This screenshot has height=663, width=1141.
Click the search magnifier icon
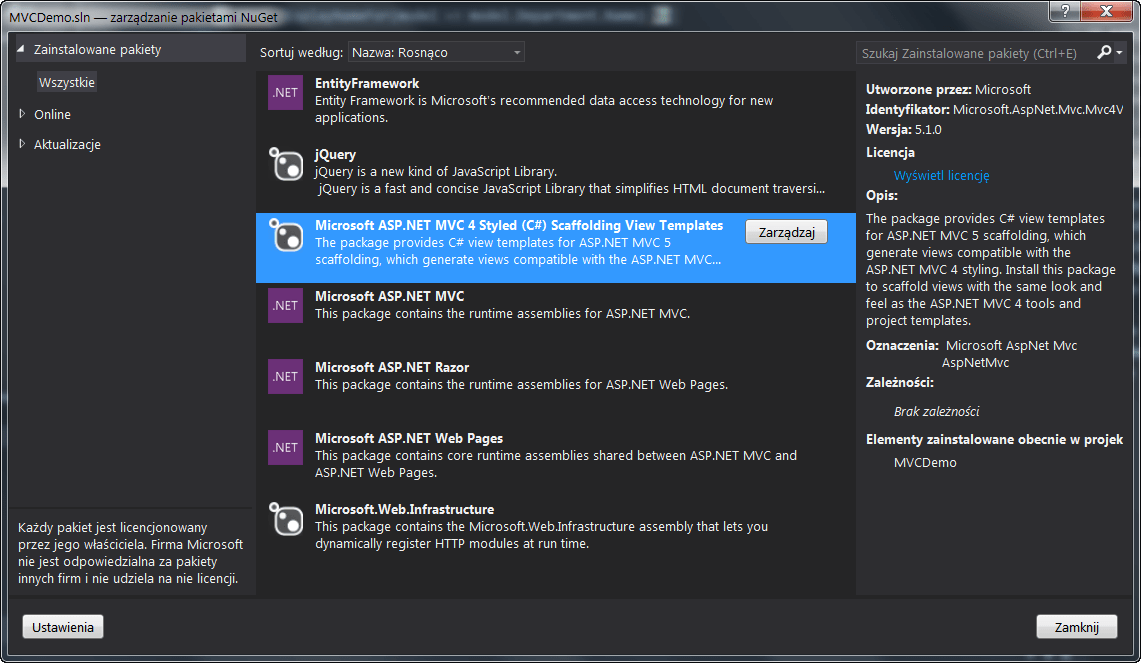[x=1104, y=52]
